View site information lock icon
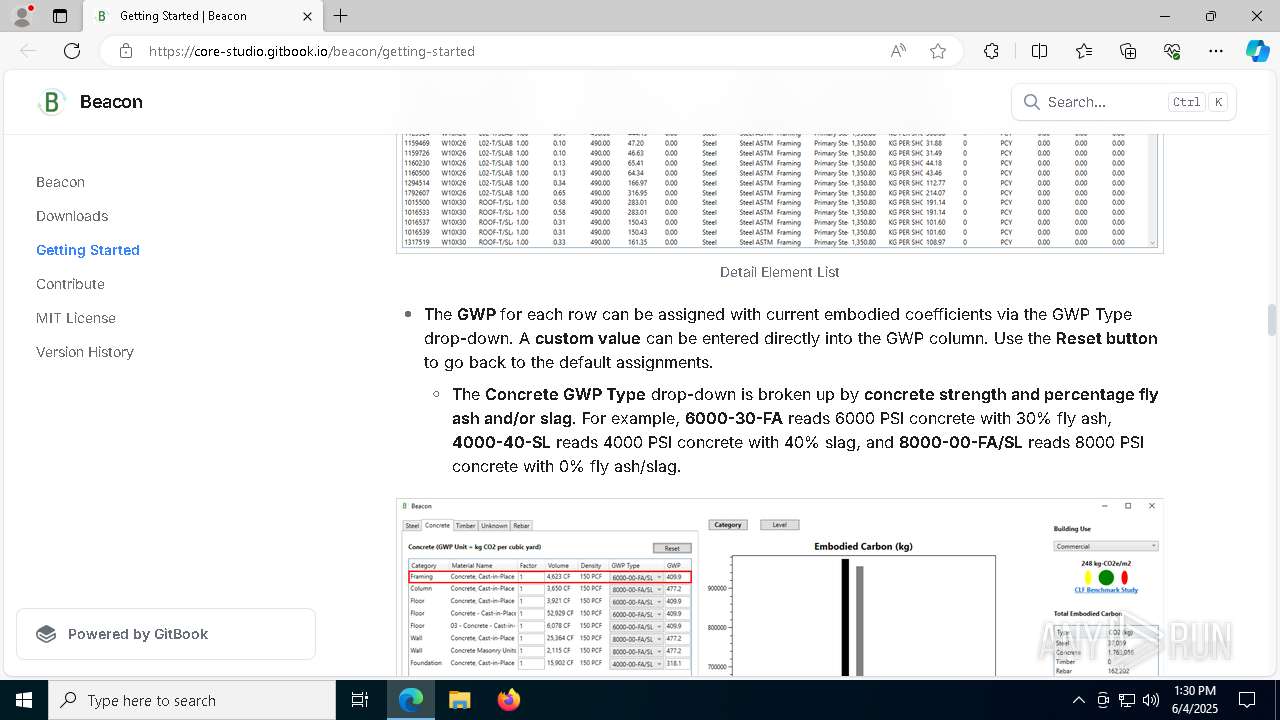The image size is (1280, 720). pyautogui.click(x=125, y=51)
